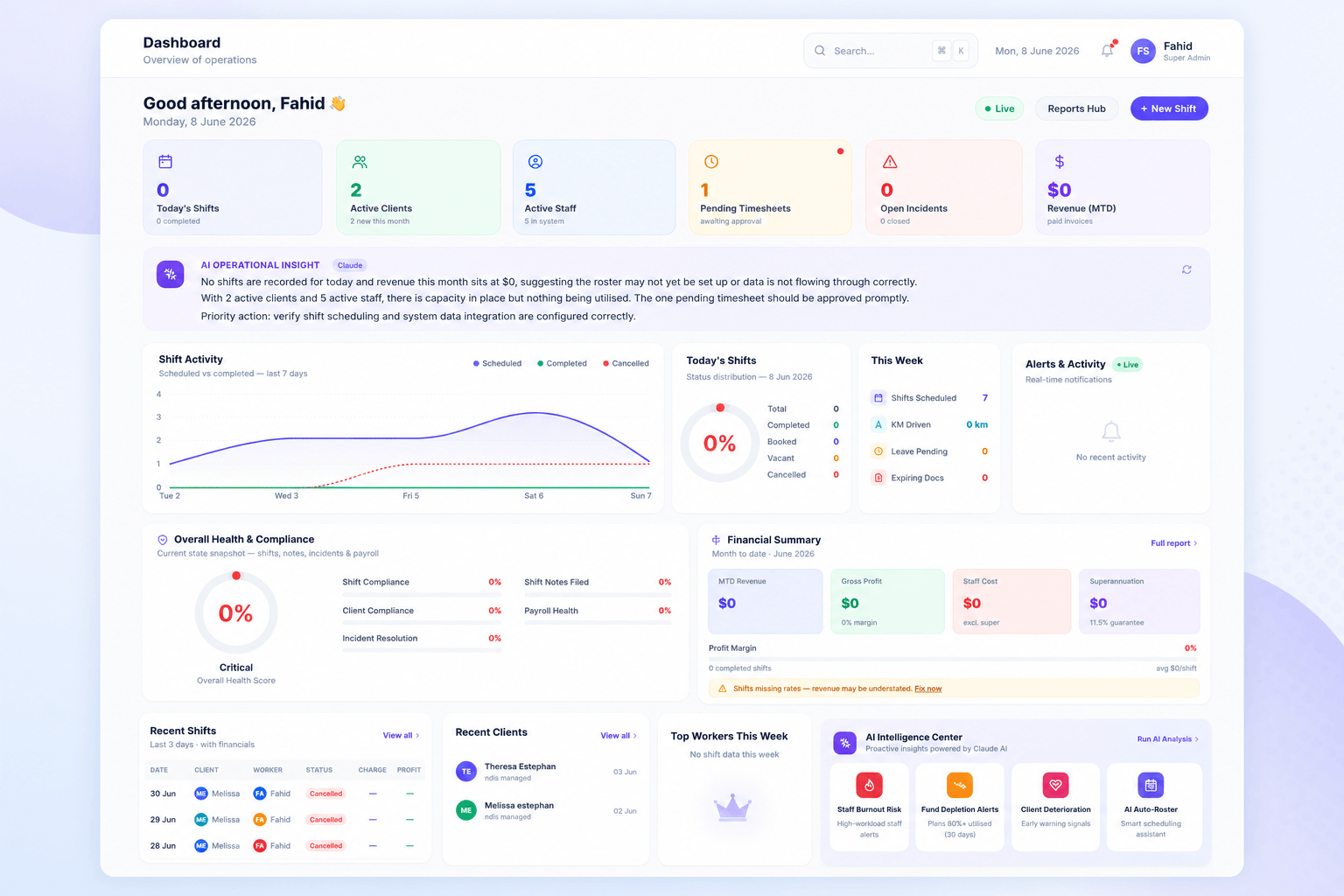Click the AI Operational Insight sparkle icon
The width and height of the screenshot is (1344, 896).
(x=170, y=274)
